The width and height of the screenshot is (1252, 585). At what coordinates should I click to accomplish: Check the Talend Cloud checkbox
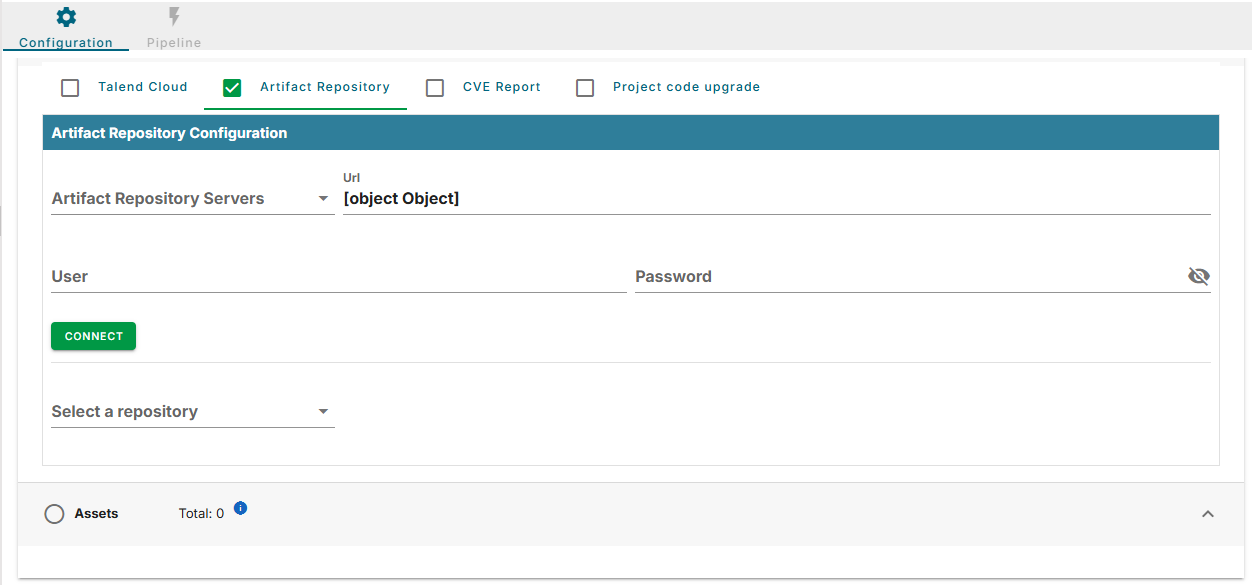(x=70, y=88)
